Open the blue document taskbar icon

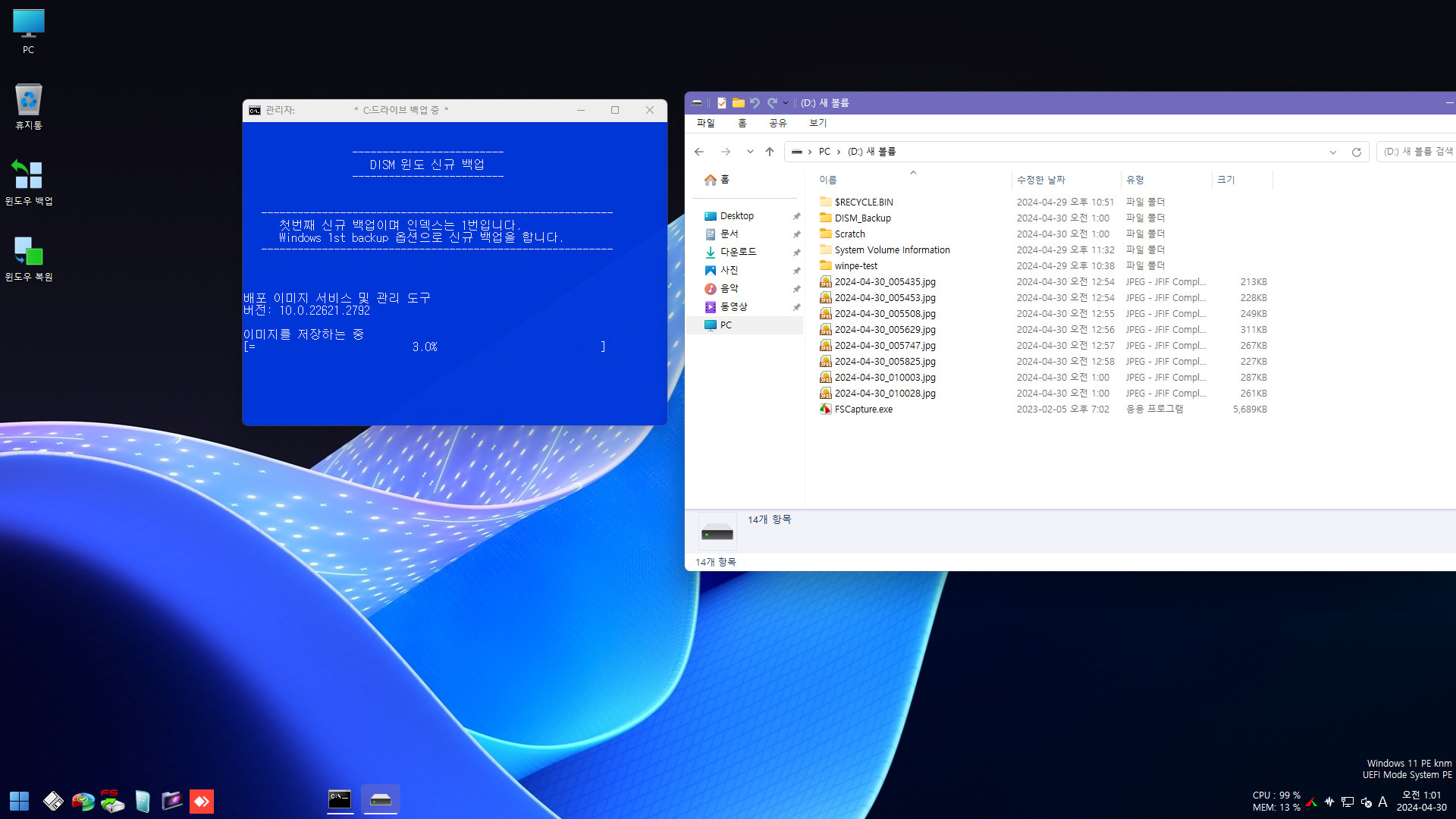point(142,801)
